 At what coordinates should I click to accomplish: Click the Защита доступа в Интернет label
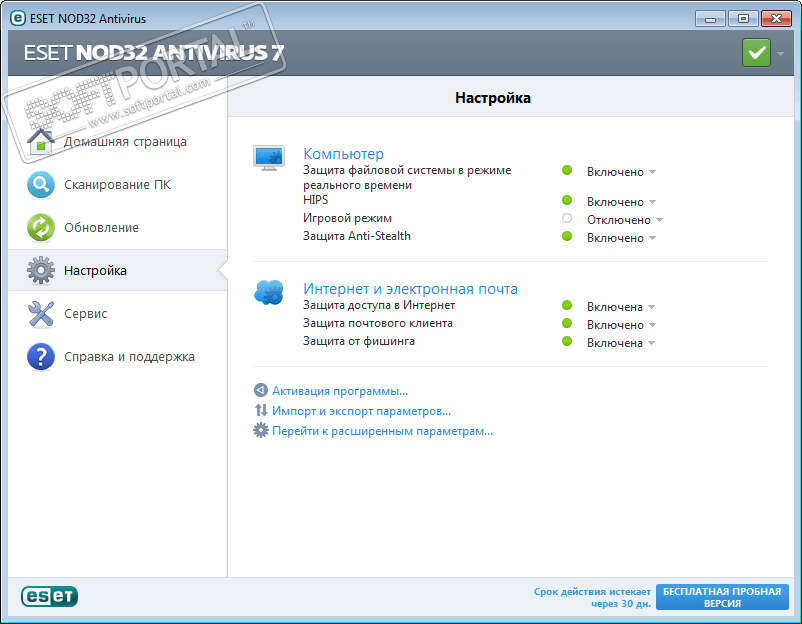pyautogui.click(x=378, y=305)
